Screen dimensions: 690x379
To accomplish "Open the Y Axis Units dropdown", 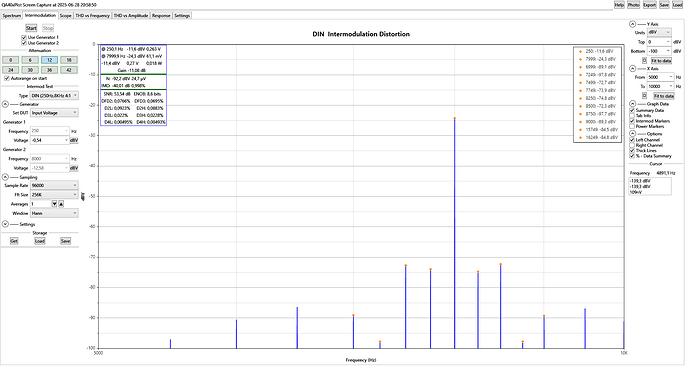I will (x=659, y=33).
